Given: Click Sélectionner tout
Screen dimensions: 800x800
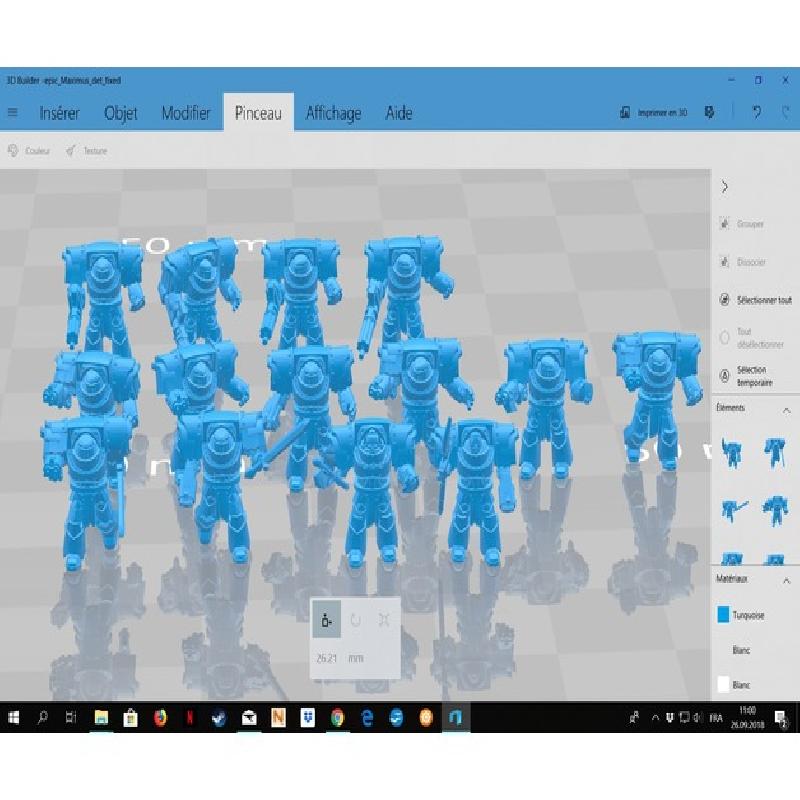Looking at the screenshot, I should (x=756, y=300).
